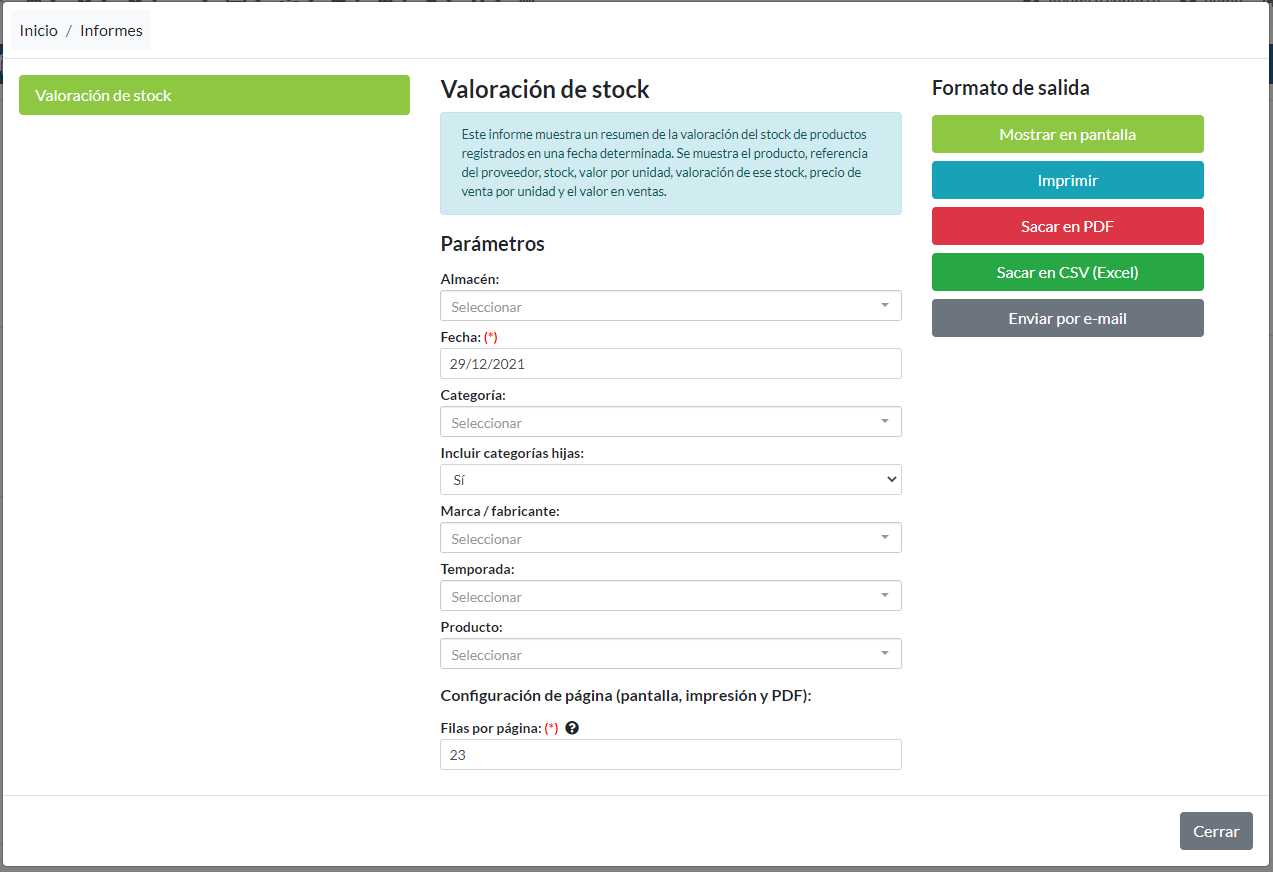Open the Categoría dropdown
Screen dimensions: 1273x872
[670, 422]
